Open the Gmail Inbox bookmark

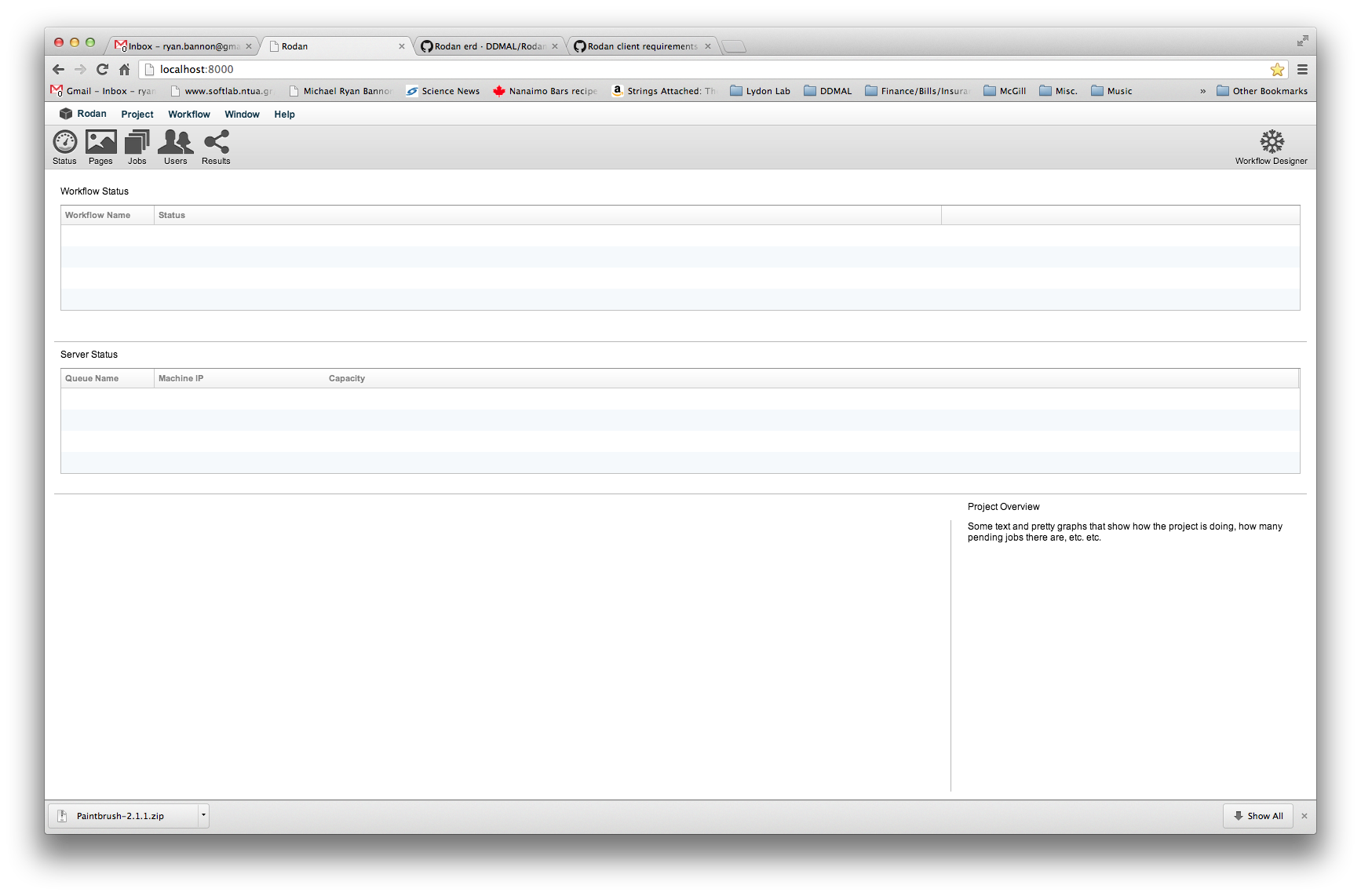tap(103, 91)
